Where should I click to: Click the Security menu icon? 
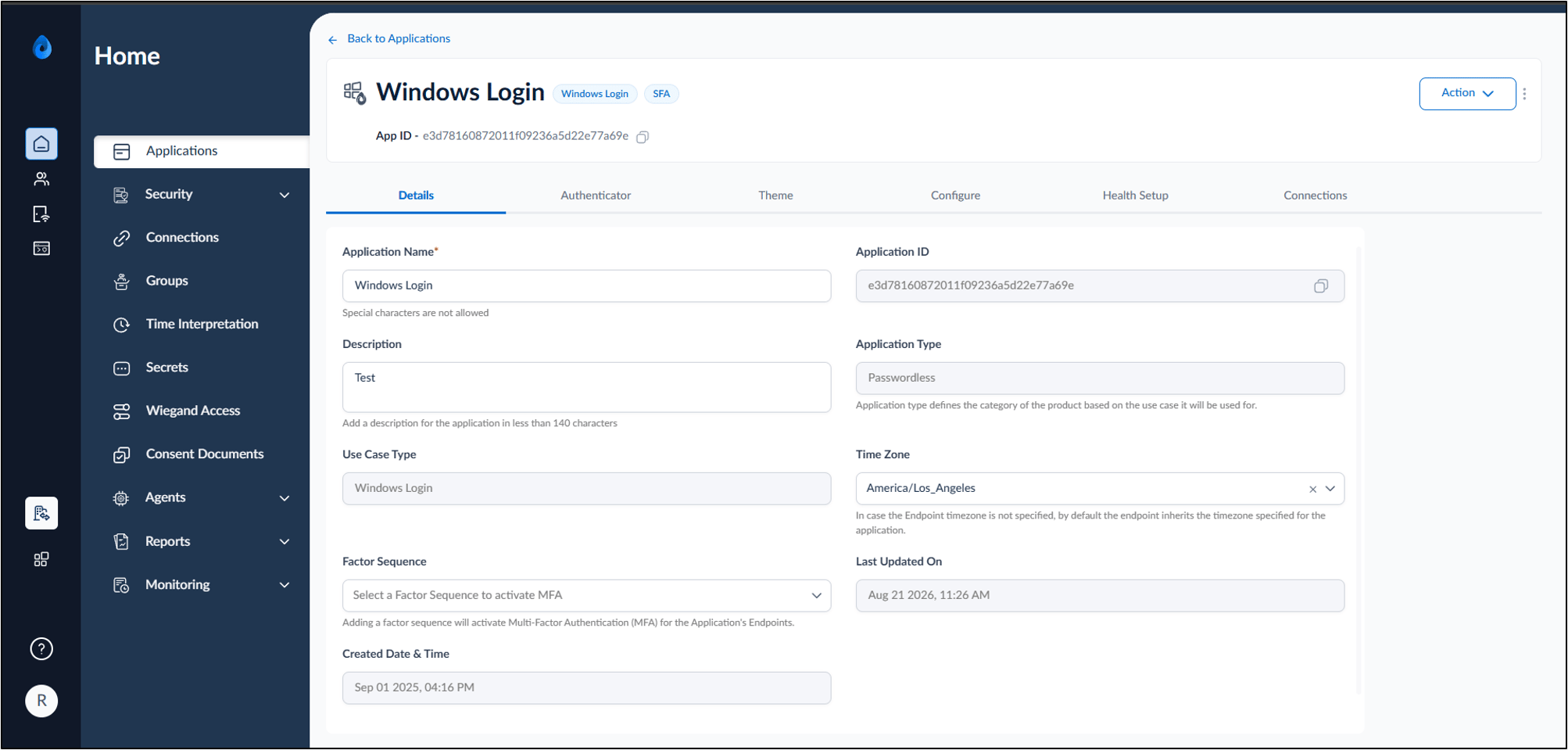[121, 195]
